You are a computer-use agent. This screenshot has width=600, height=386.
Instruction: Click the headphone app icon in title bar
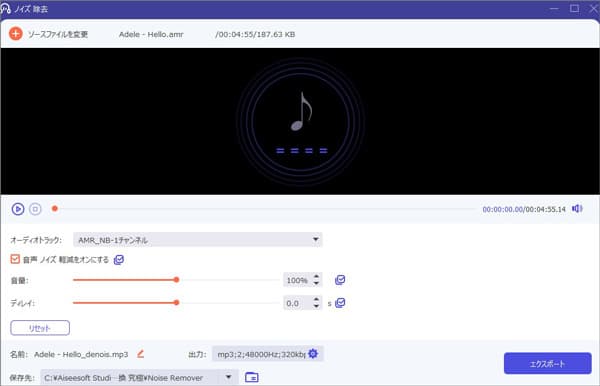[x=5, y=8]
